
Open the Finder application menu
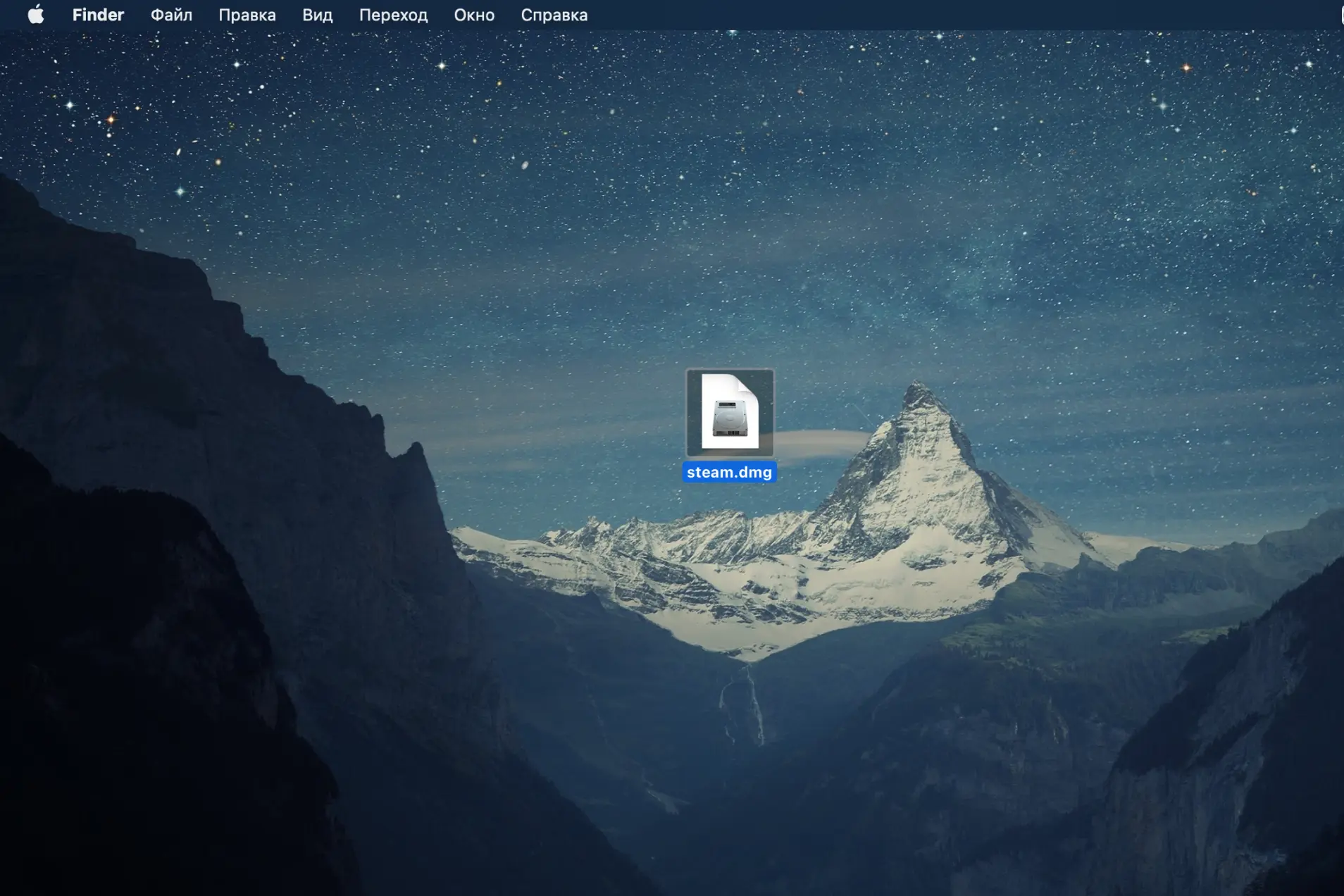click(x=98, y=15)
